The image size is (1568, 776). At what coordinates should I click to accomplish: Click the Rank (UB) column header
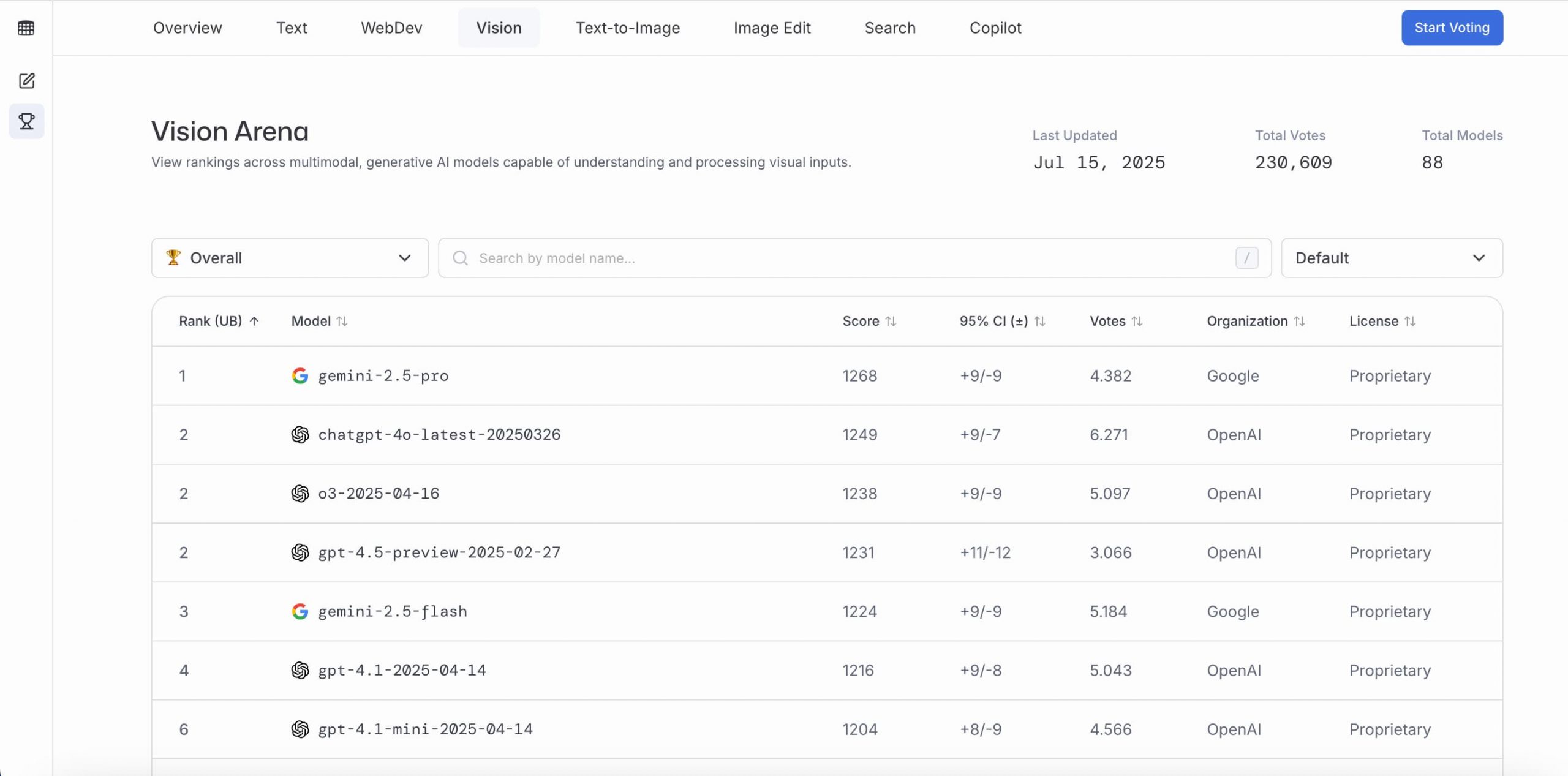coord(210,321)
